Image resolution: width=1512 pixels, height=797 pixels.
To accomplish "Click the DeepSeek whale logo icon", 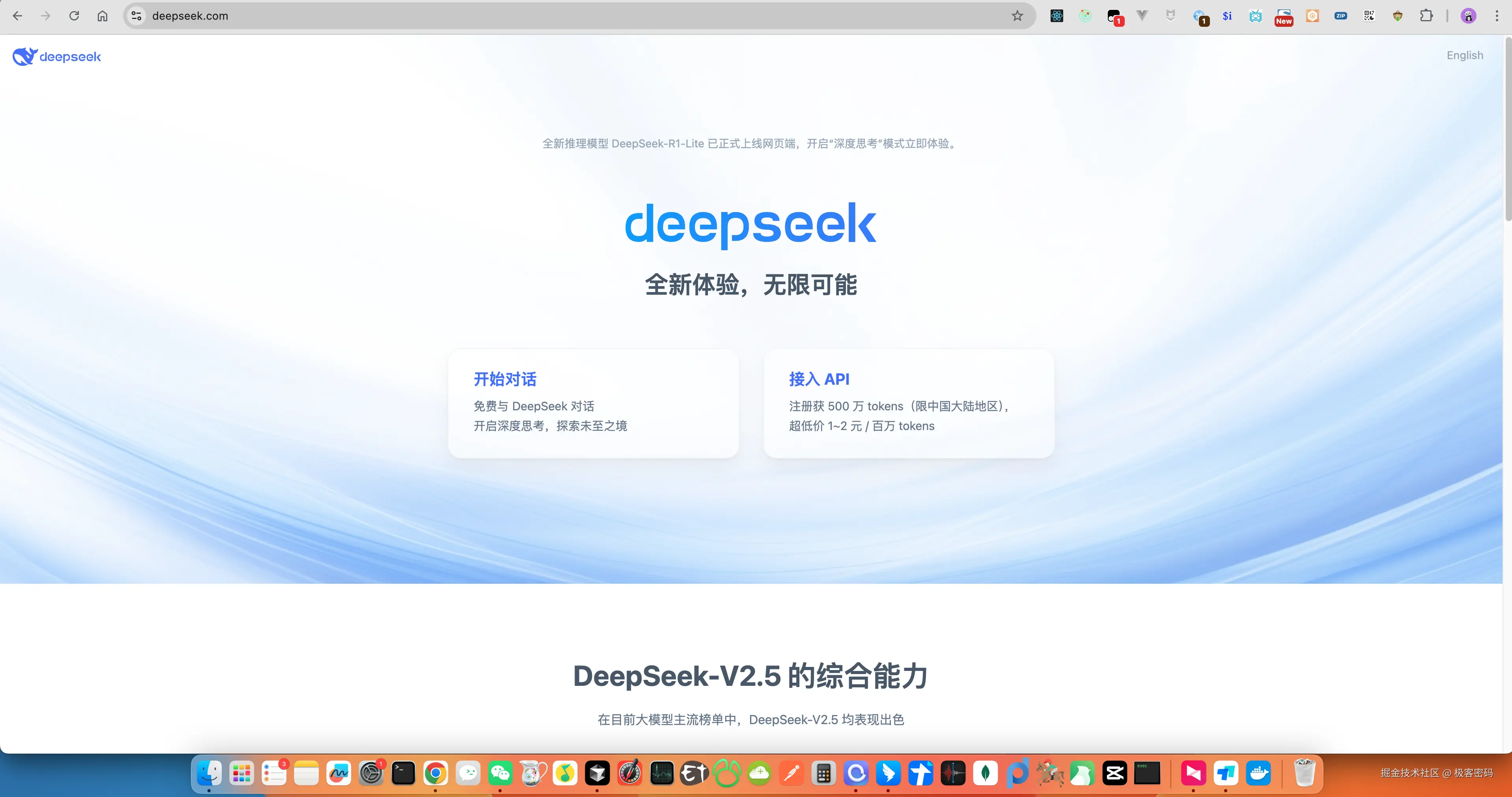I will 23,55.
